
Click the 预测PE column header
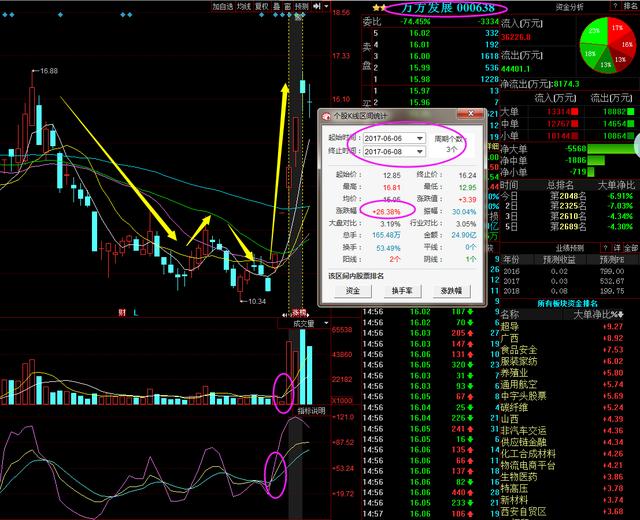(611, 260)
